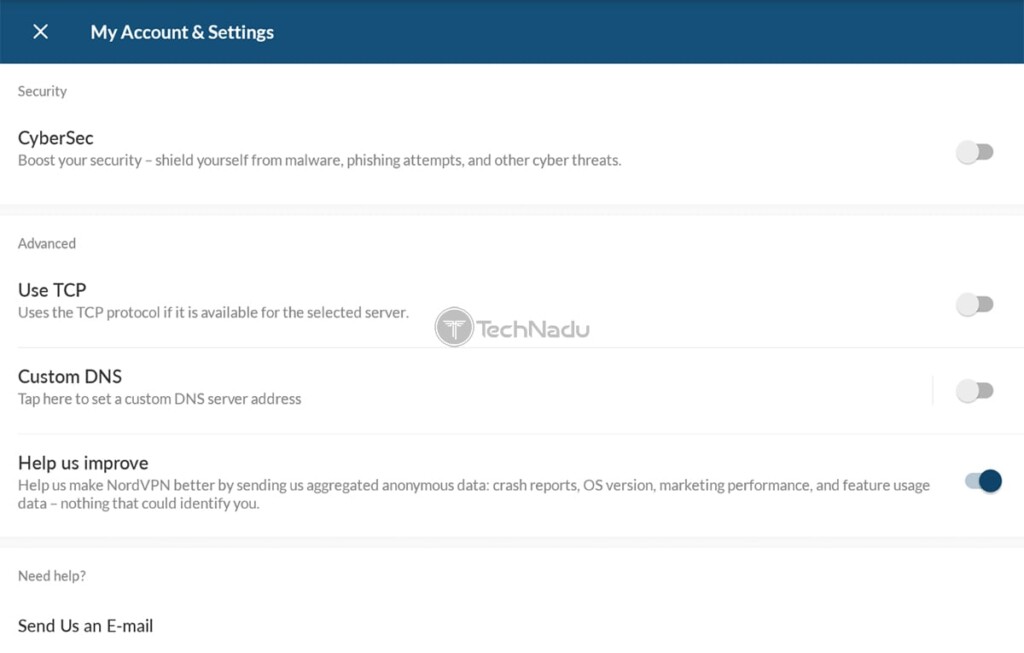The width and height of the screenshot is (1024, 653).
Task: Select the CyberSec setting label
Action: coord(56,138)
